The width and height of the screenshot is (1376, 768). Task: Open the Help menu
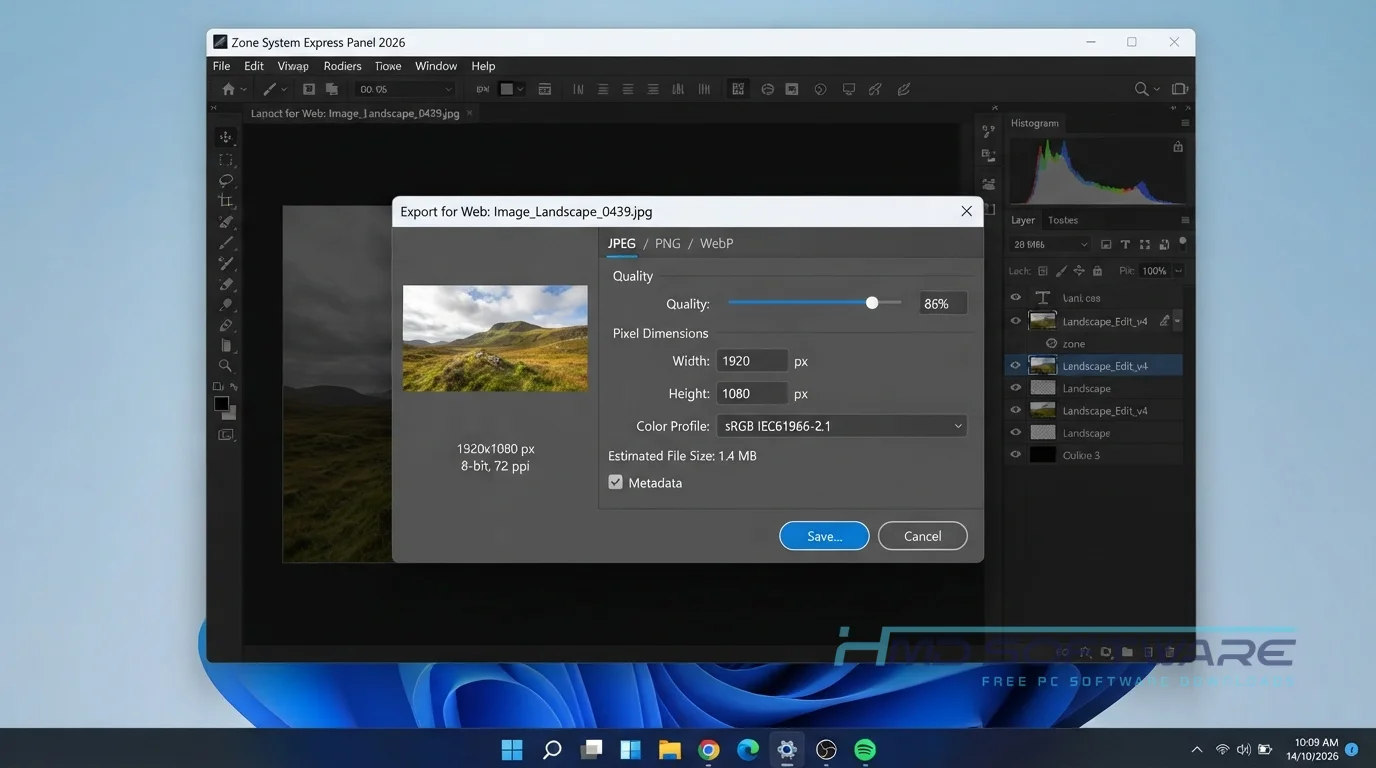483,66
